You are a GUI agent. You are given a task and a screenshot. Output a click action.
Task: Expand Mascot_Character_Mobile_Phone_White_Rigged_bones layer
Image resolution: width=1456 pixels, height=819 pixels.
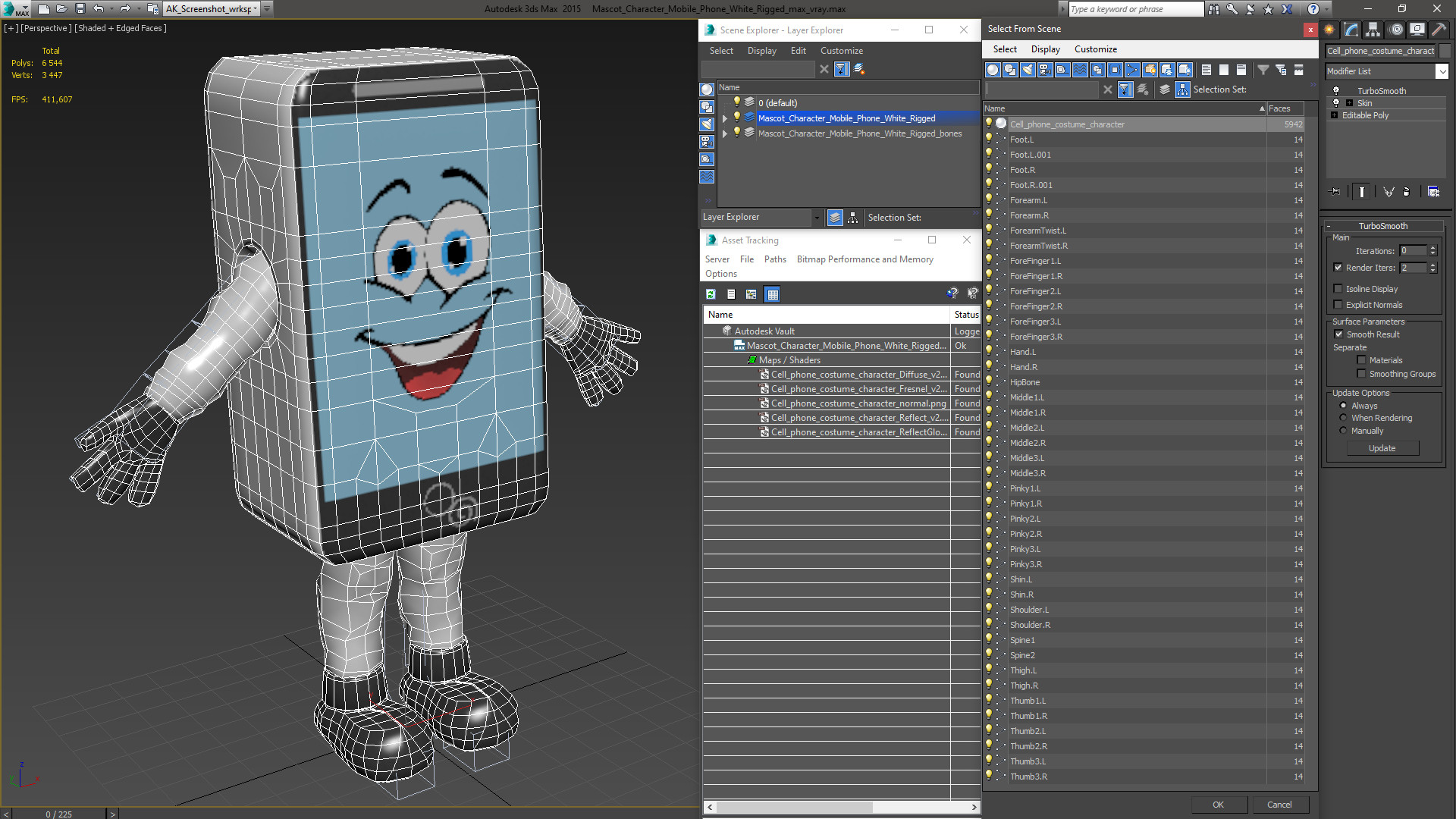pyautogui.click(x=725, y=133)
